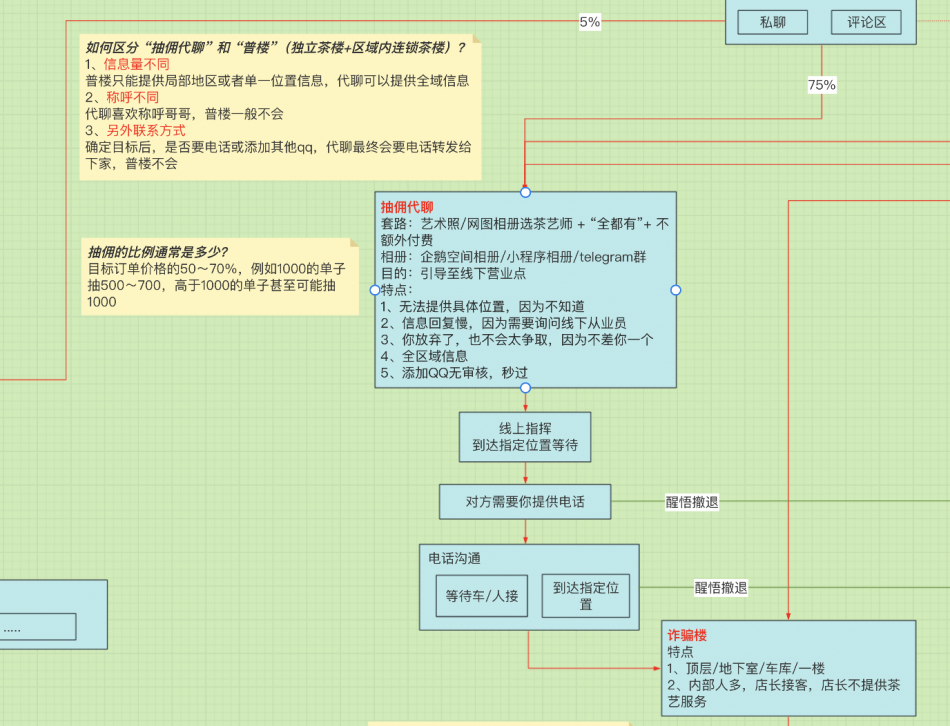Click the left connection handle of 抽佣代聊 node
Image resolution: width=950 pixels, height=726 pixels.
click(x=375, y=290)
